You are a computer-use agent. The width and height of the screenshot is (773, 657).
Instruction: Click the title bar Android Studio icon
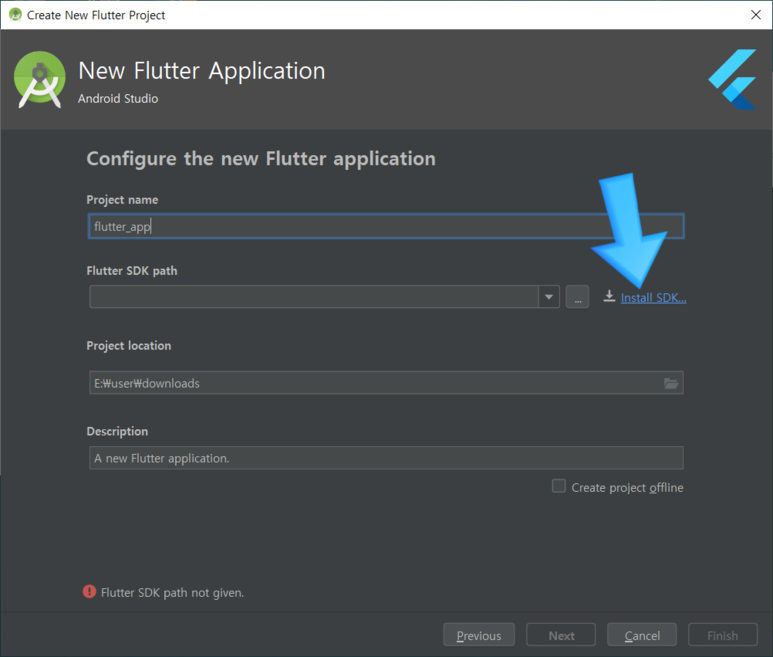click(x=16, y=15)
